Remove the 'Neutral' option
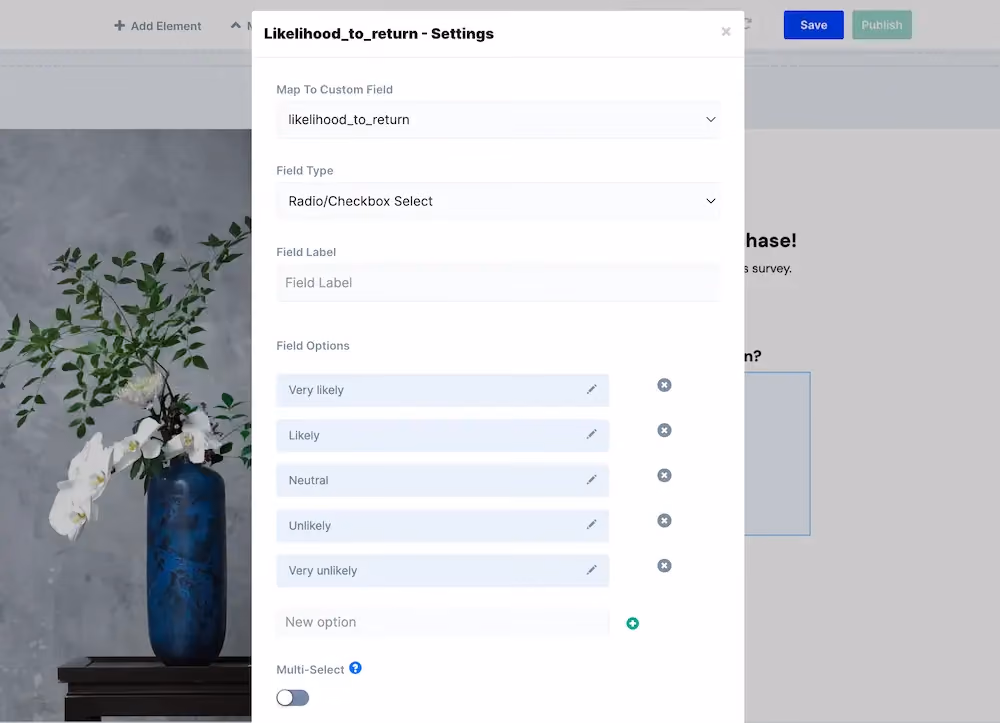Screen dimensions: 1000x723 [x=665, y=476]
